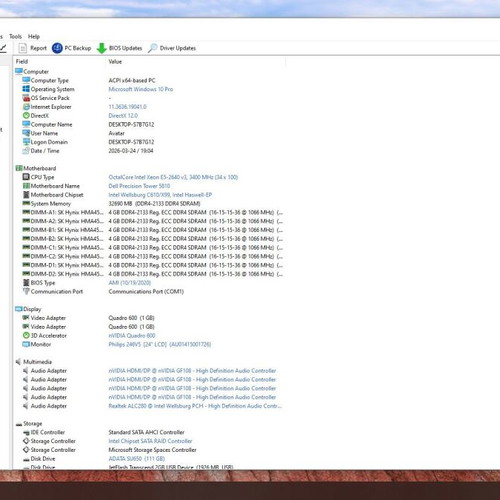Click the OS Service Pack icon
Viewport: 500px width, 500px height.
tap(26, 98)
